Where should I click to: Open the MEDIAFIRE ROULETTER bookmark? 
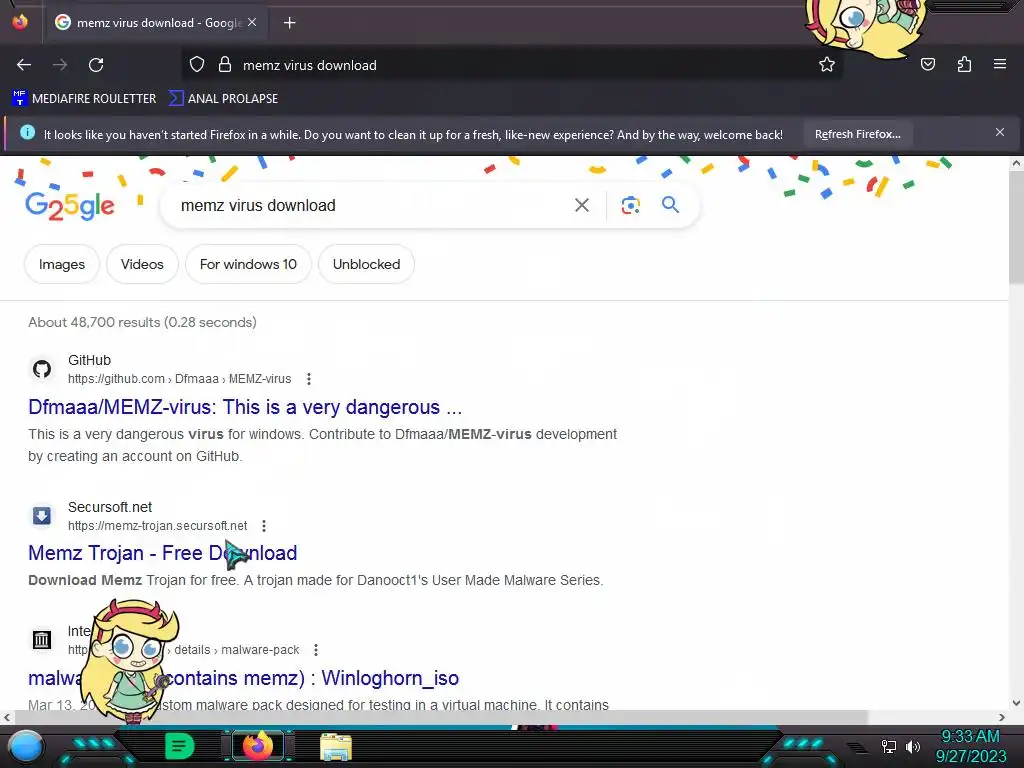click(x=84, y=99)
